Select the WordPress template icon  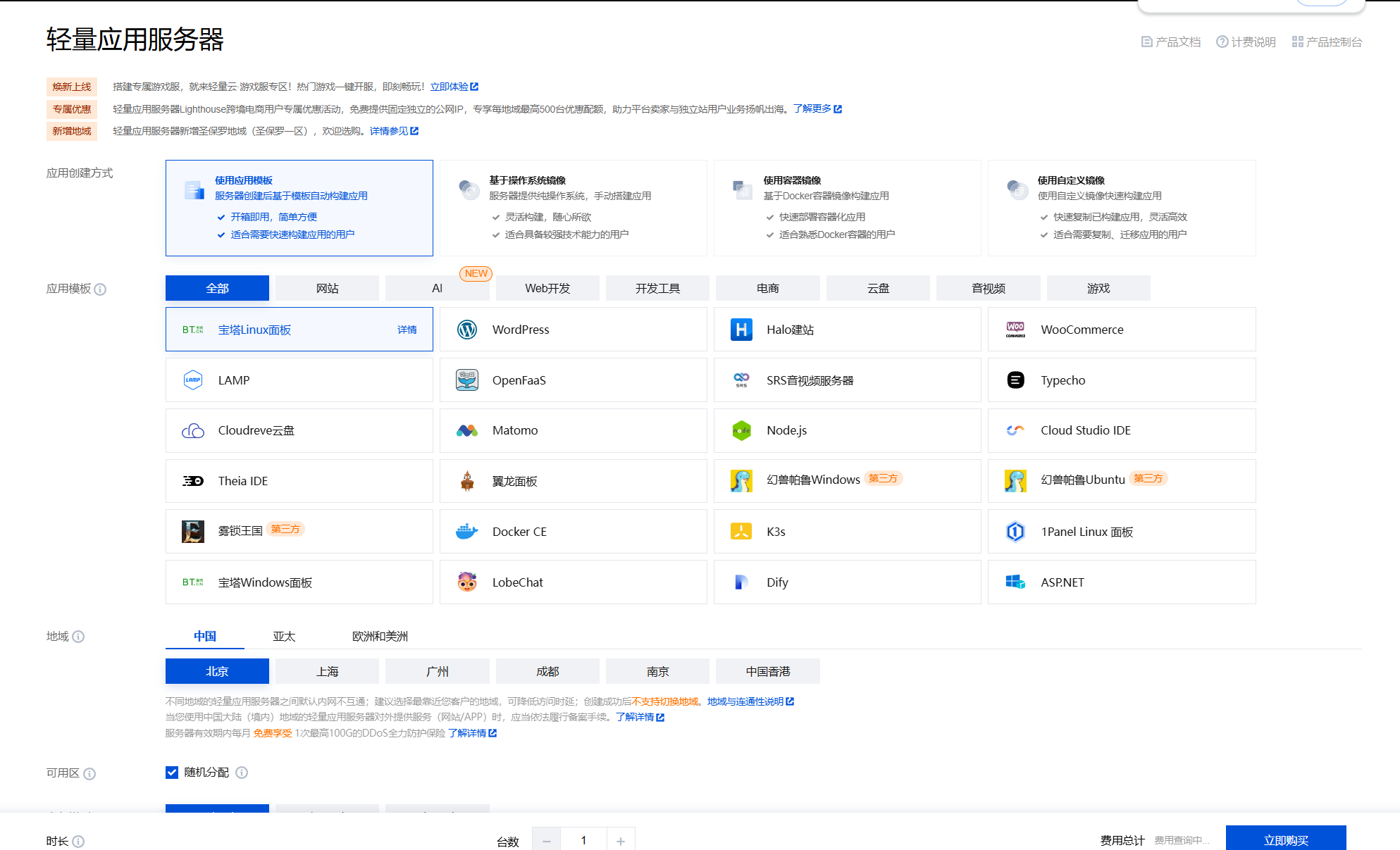tap(467, 330)
